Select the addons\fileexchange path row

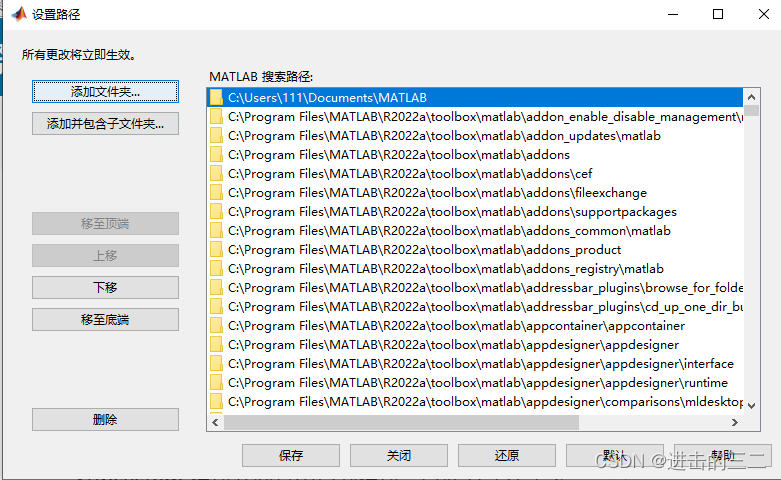pyautogui.click(x=475, y=192)
